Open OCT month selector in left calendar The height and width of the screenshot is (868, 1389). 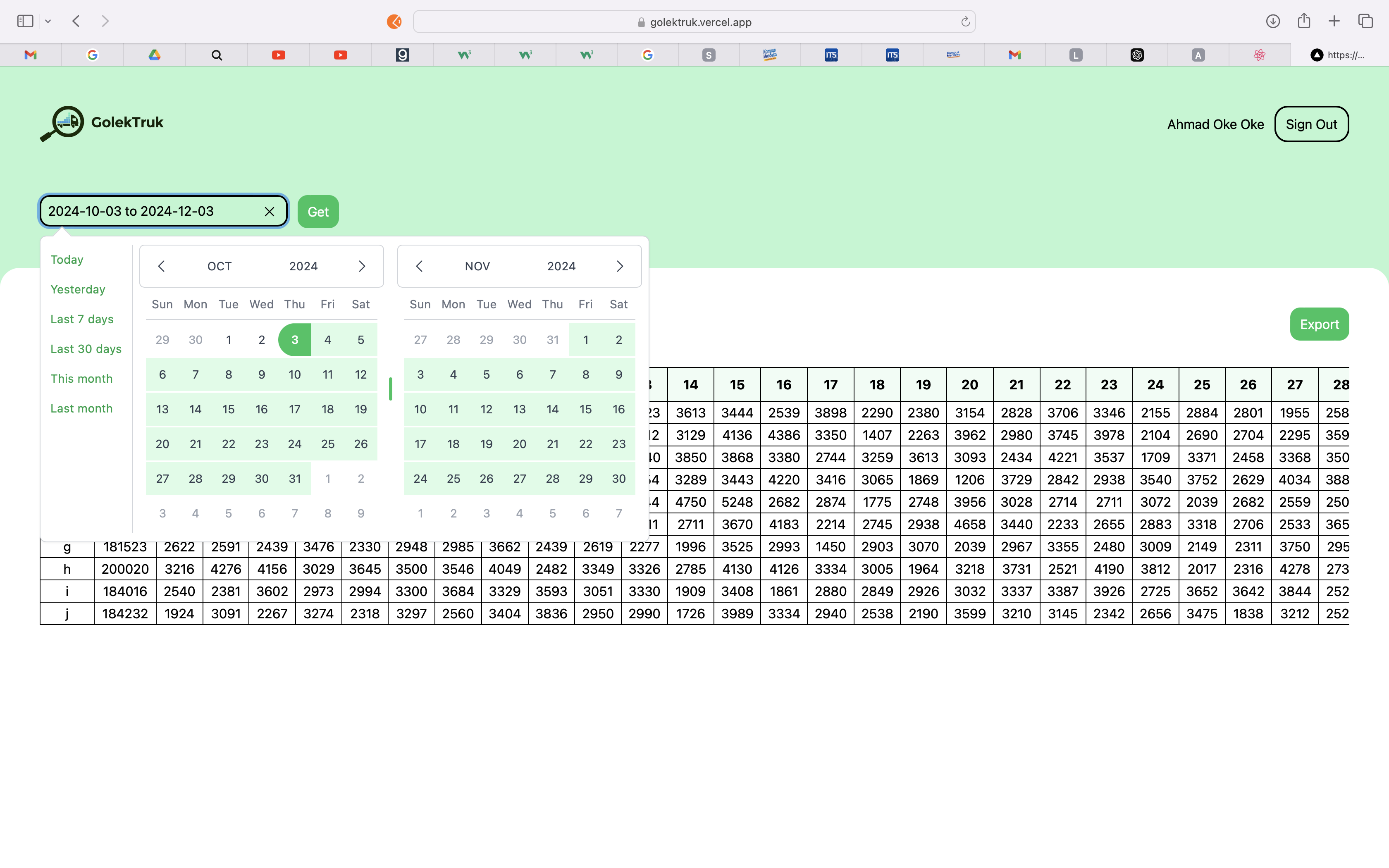tap(219, 266)
